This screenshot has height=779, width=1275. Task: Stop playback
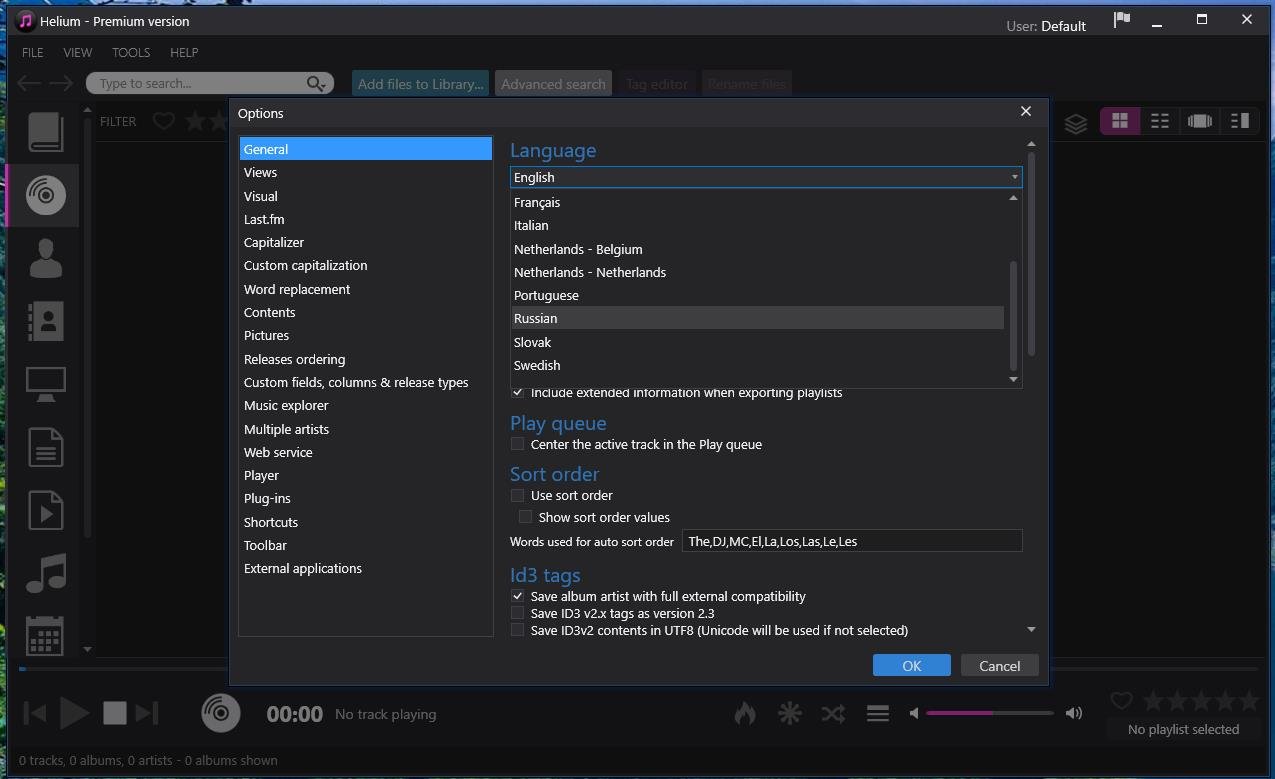[x=115, y=713]
